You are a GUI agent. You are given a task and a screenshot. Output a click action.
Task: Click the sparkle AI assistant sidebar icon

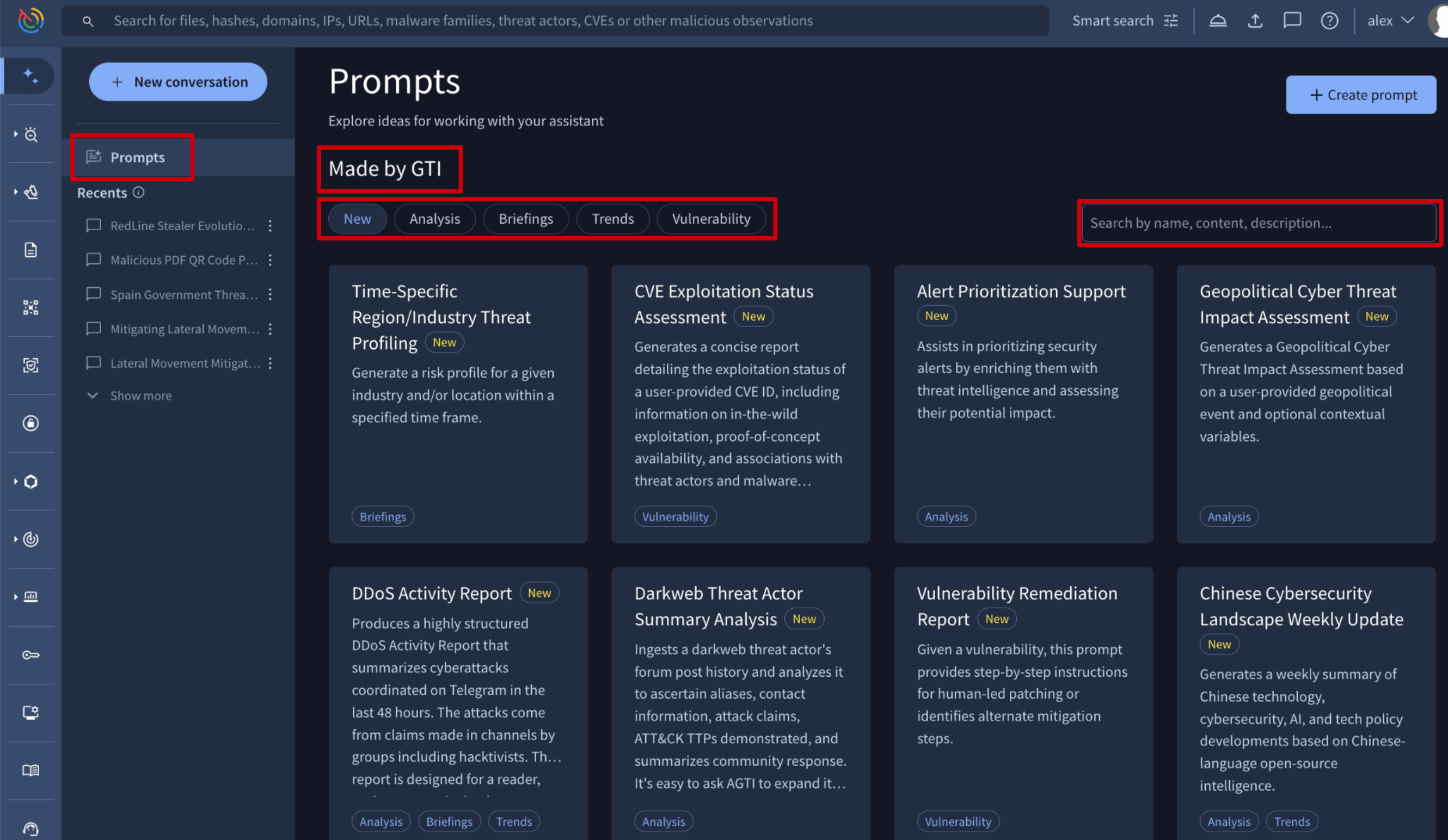pyautogui.click(x=30, y=75)
